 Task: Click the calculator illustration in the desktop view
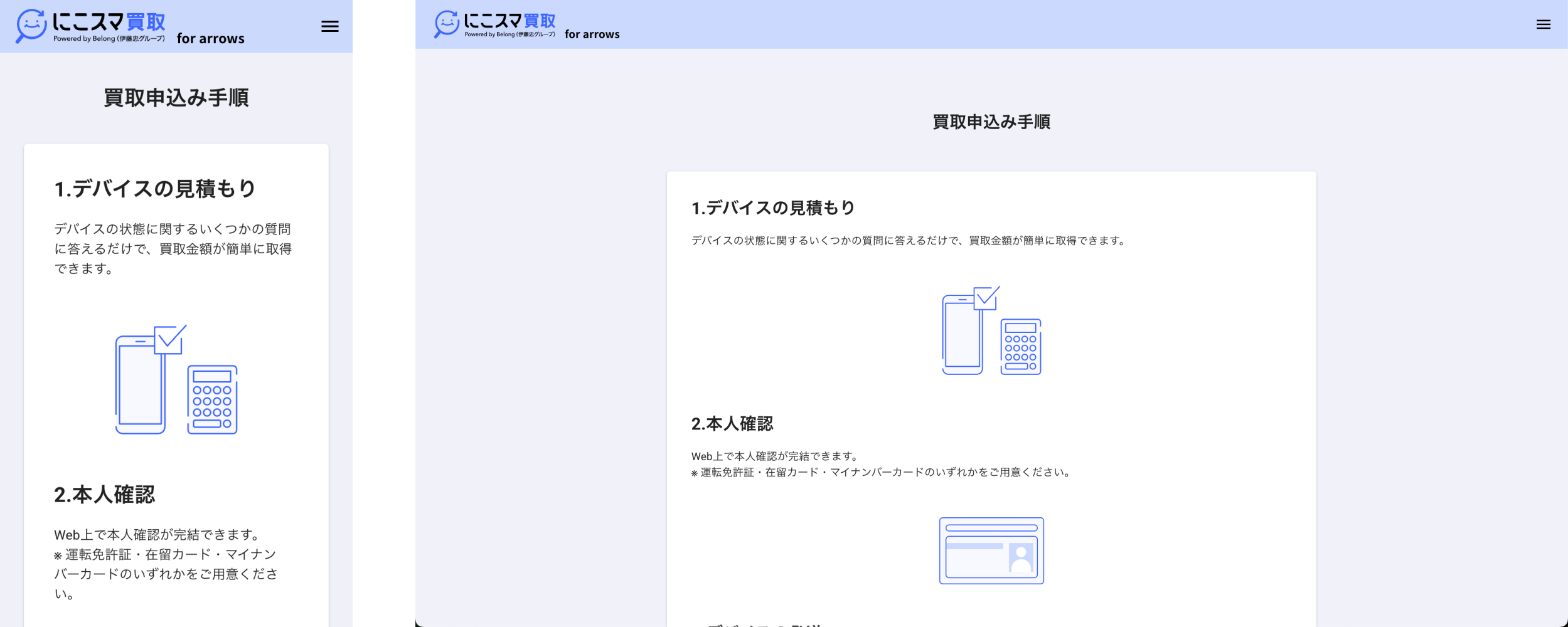(x=1020, y=347)
